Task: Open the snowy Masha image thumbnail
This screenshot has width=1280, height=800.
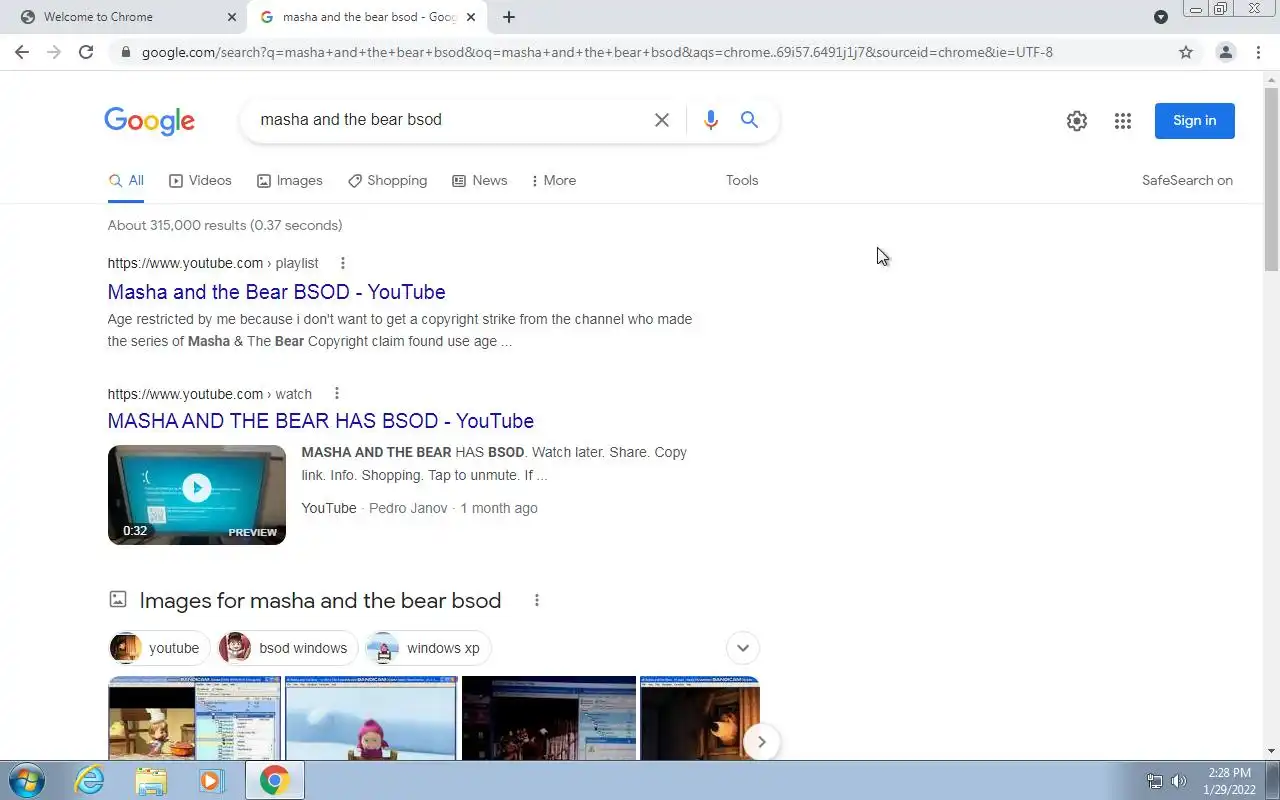Action: [x=371, y=718]
